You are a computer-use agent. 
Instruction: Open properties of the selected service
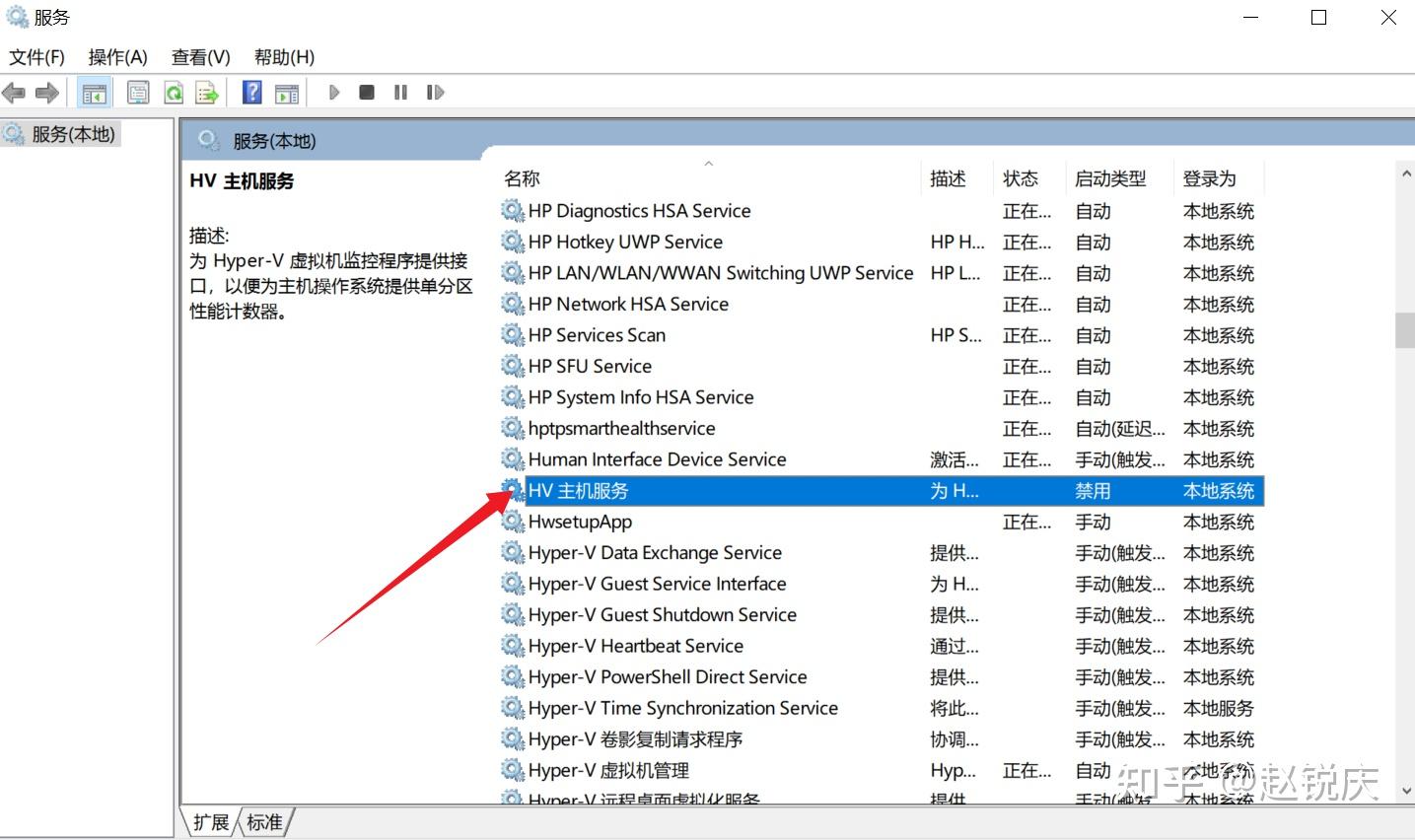(138, 92)
